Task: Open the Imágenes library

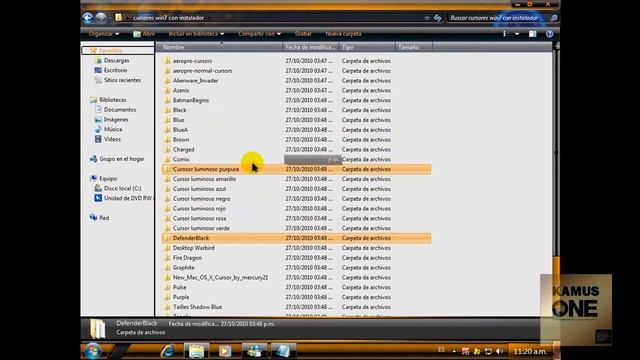Action: [116, 119]
